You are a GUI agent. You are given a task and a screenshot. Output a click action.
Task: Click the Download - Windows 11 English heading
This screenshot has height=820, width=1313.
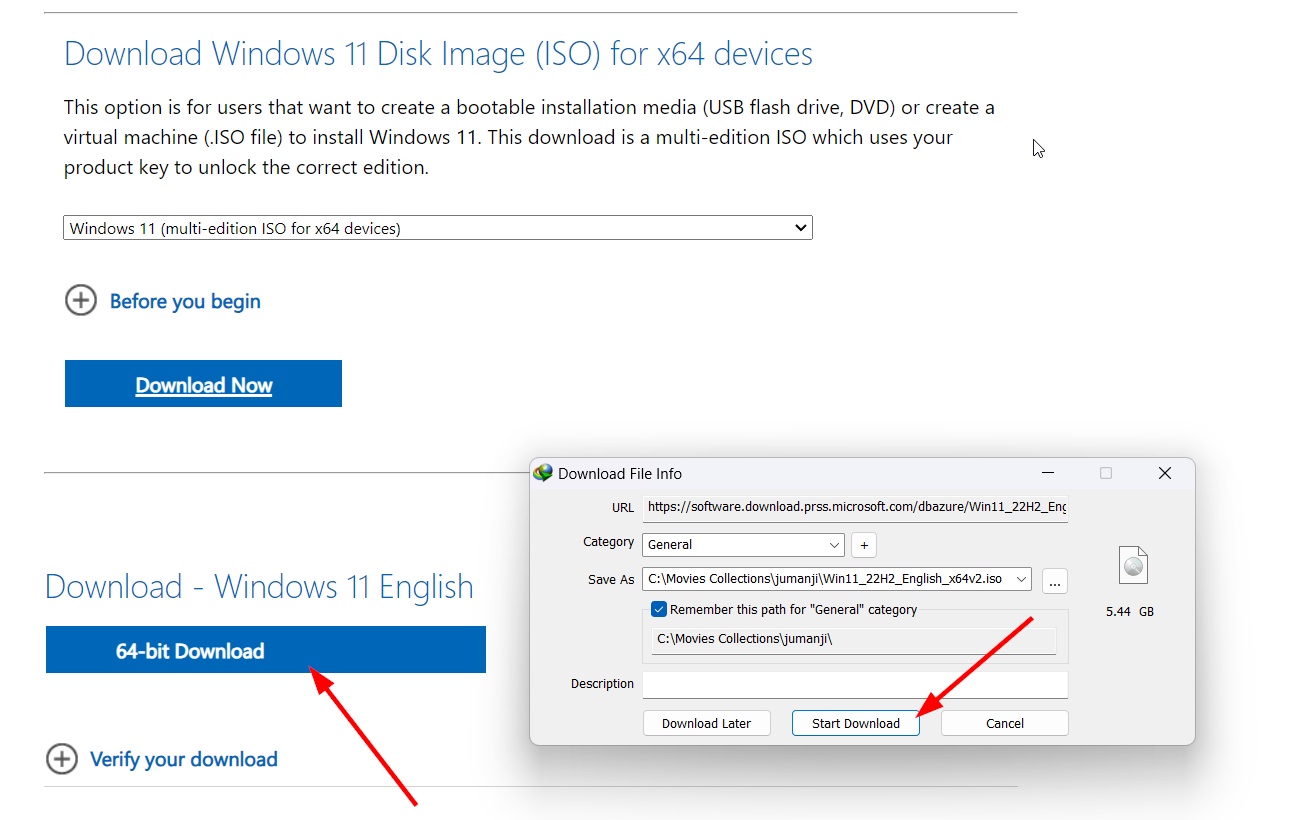coord(259,587)
